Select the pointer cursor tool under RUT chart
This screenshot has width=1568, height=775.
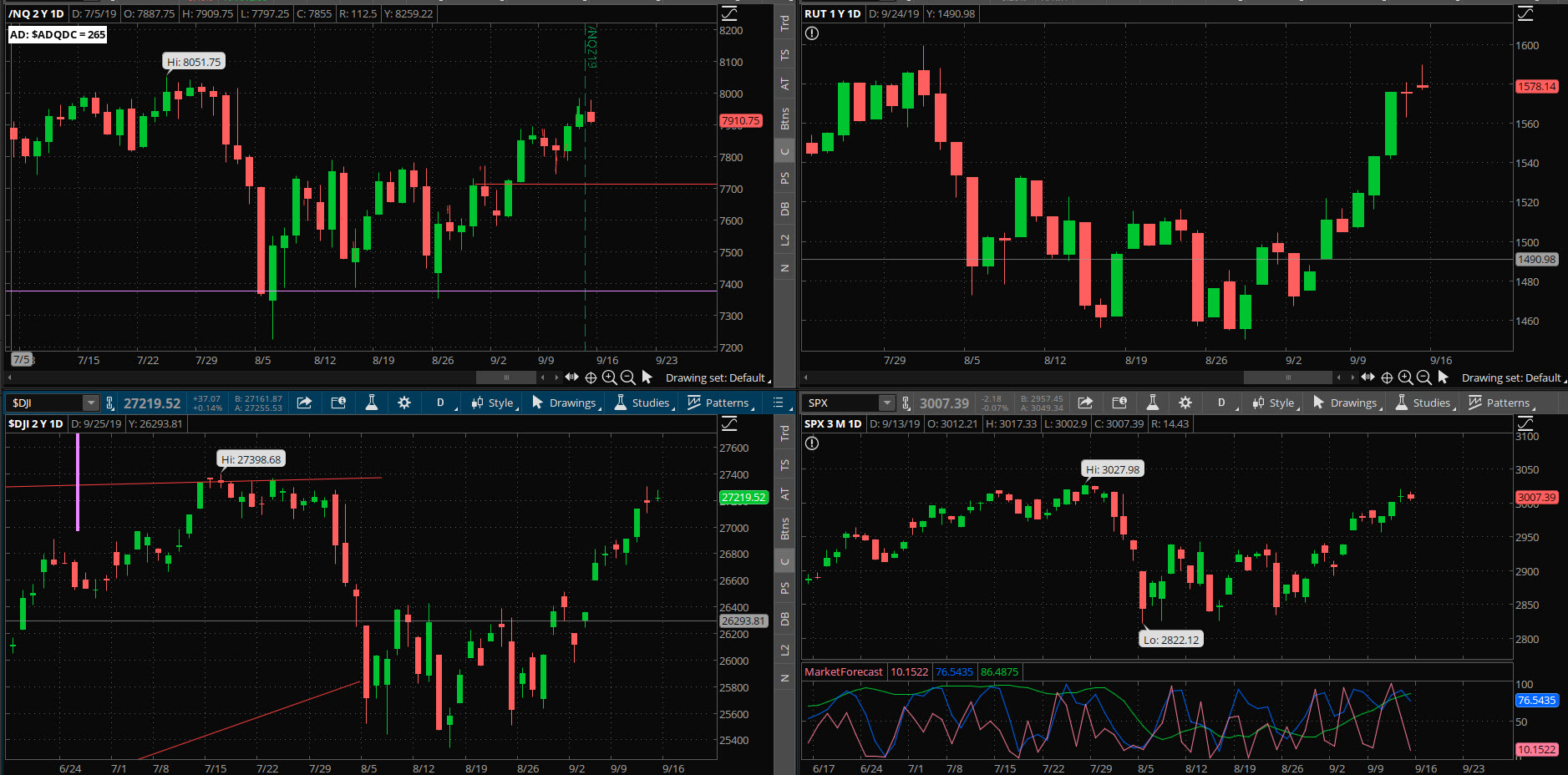click(1444, 377)
